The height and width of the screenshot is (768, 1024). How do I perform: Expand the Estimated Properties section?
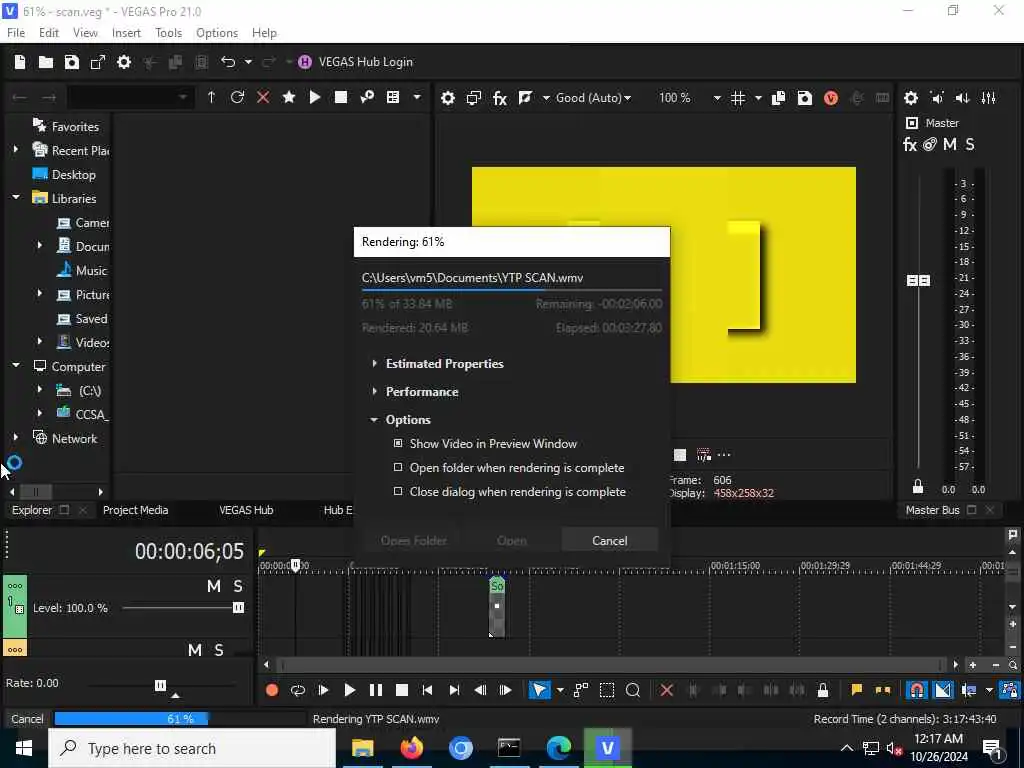[374, 363]
